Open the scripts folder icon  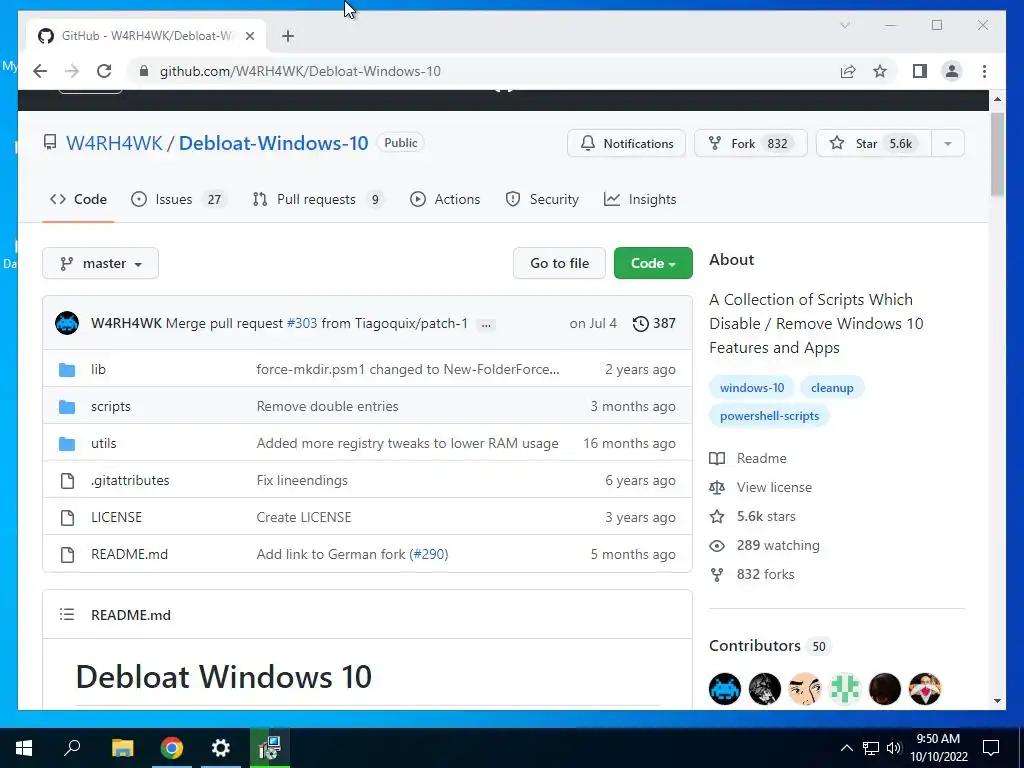coord(67,407)
